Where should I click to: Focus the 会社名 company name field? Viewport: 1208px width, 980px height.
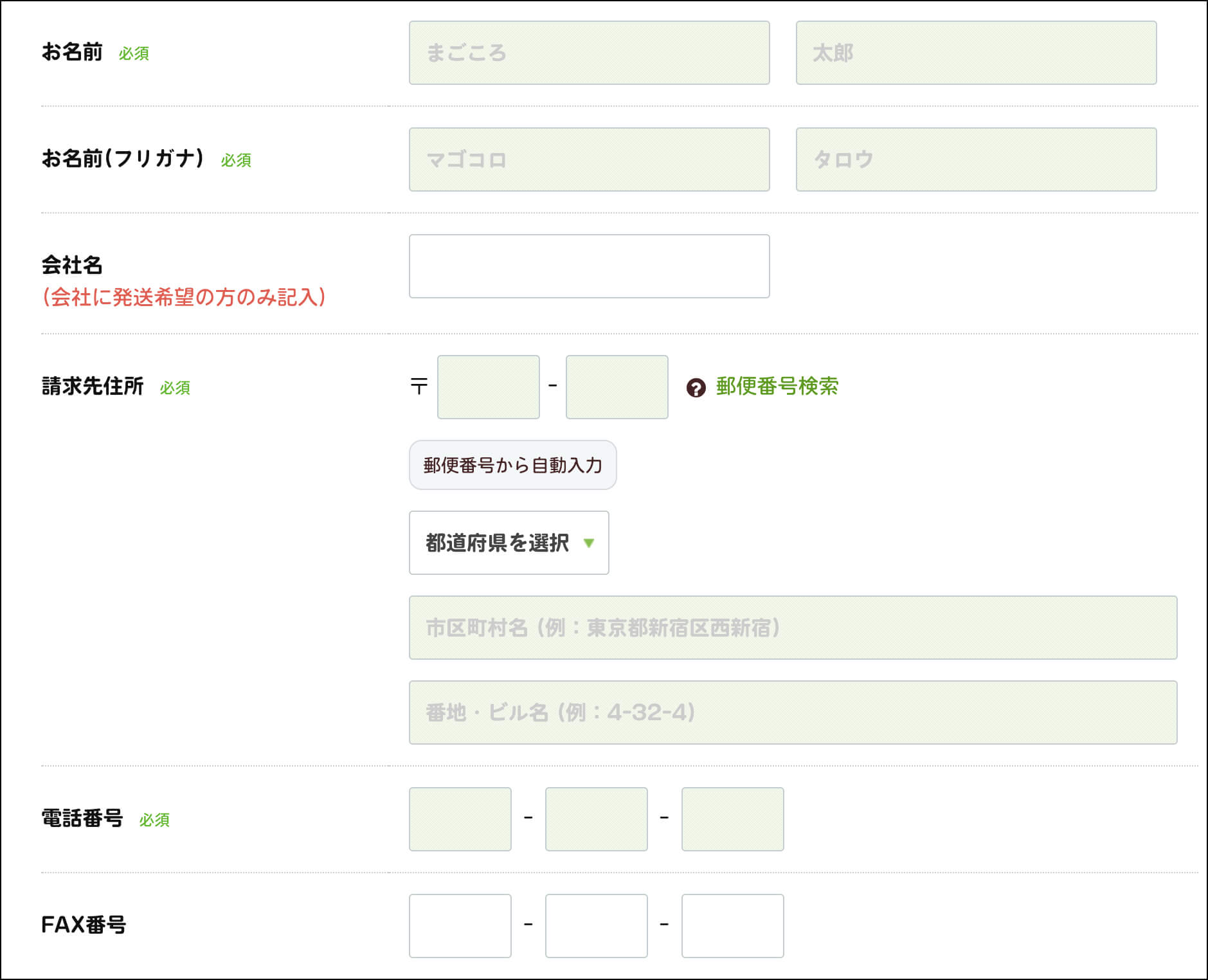coord(589,266)
